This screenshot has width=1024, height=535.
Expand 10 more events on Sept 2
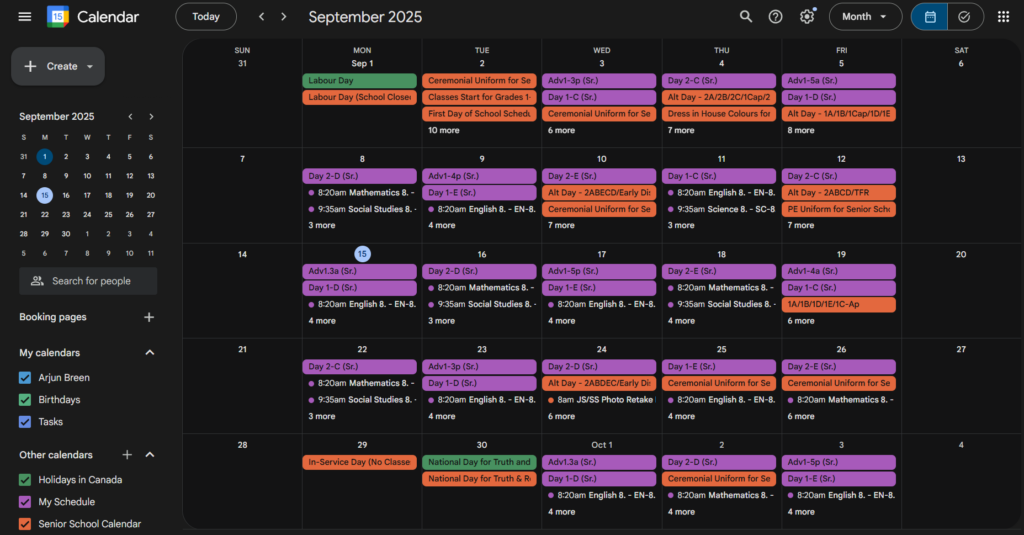[443, 131]
